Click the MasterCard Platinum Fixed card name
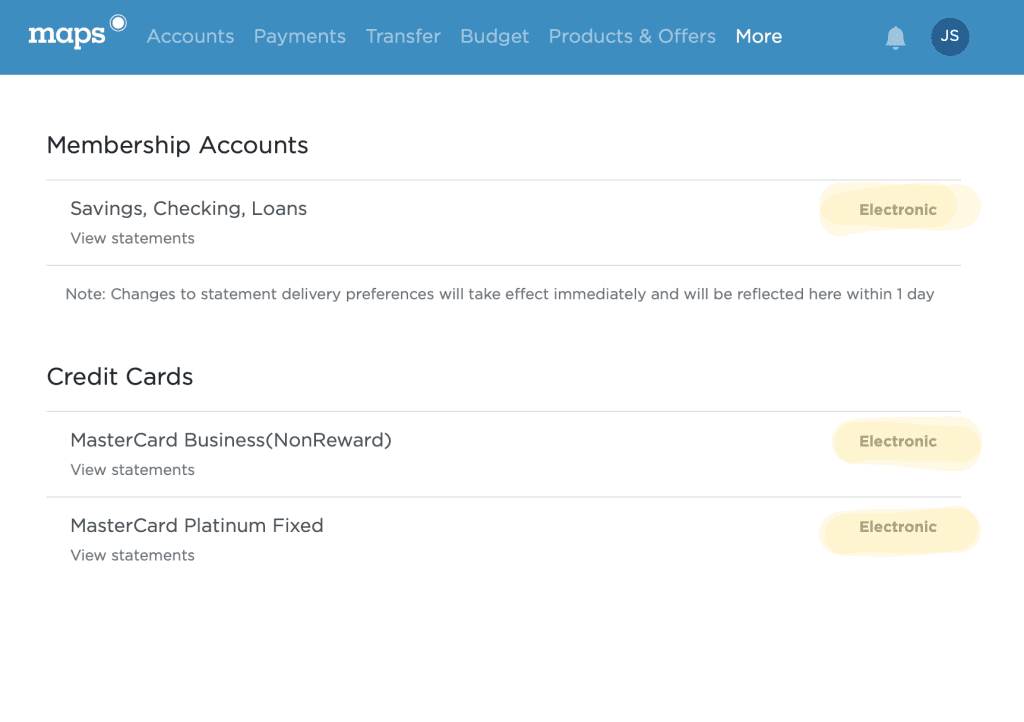1024x722 pixels. (196, 526)
